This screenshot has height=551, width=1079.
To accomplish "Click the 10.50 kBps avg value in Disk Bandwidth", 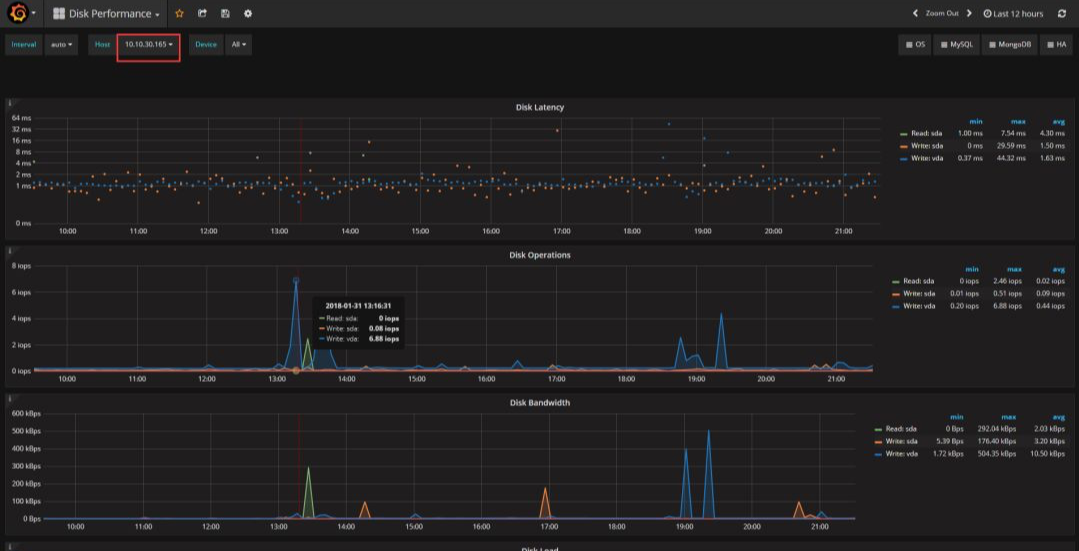I will coord(1049,454).
